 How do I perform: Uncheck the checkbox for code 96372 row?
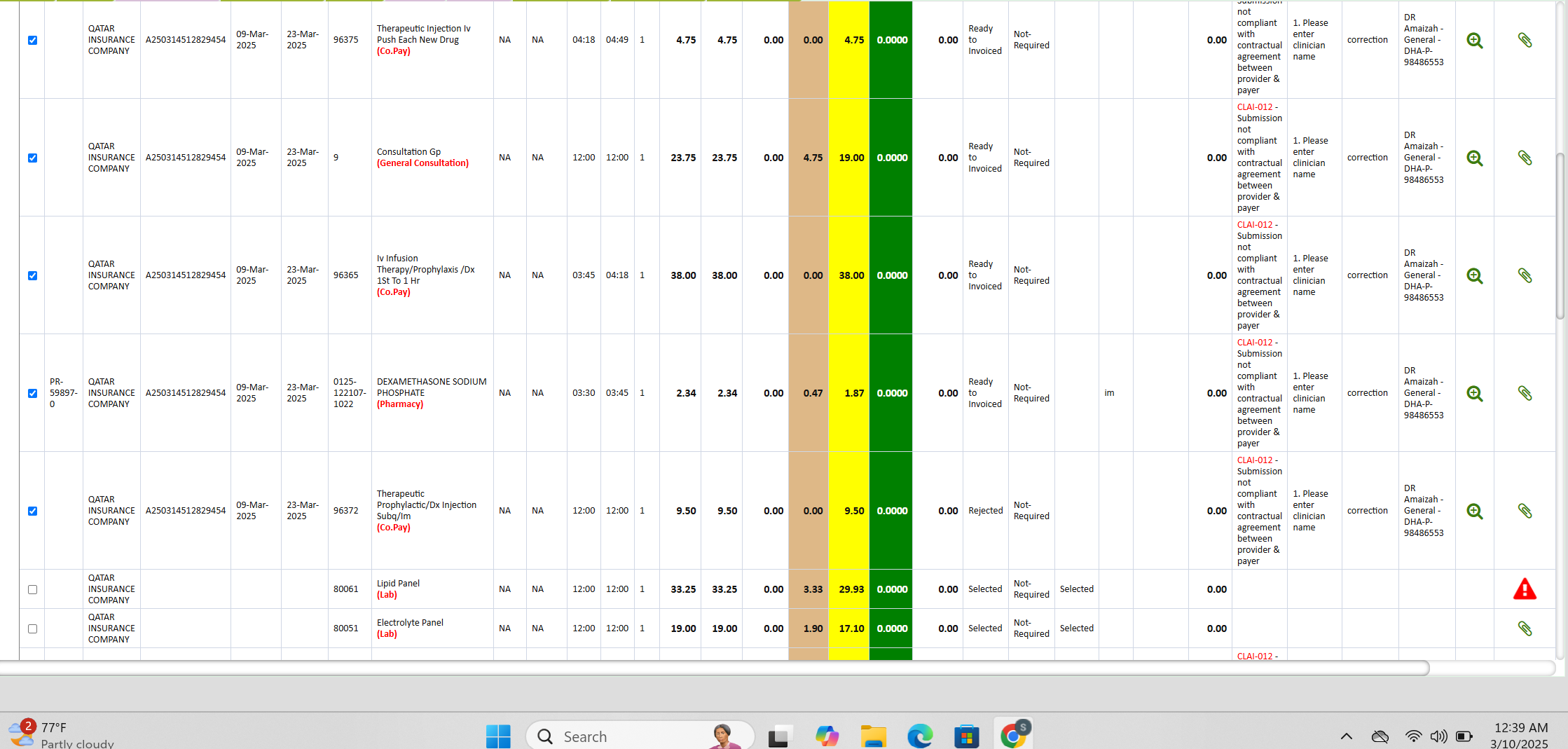point(32,511)
